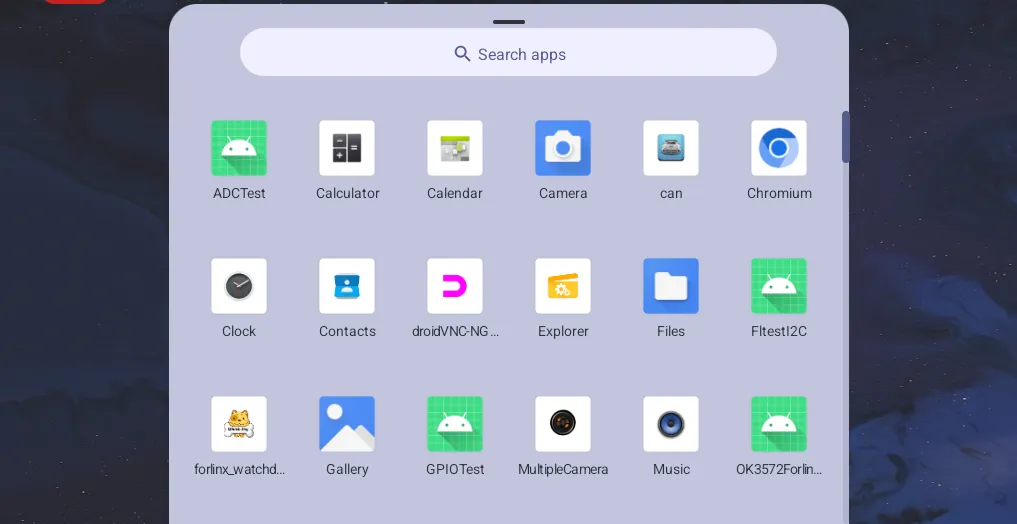Open the Contacts app
This screenshot has width=1017, height=524.
(x=347, y=286)
